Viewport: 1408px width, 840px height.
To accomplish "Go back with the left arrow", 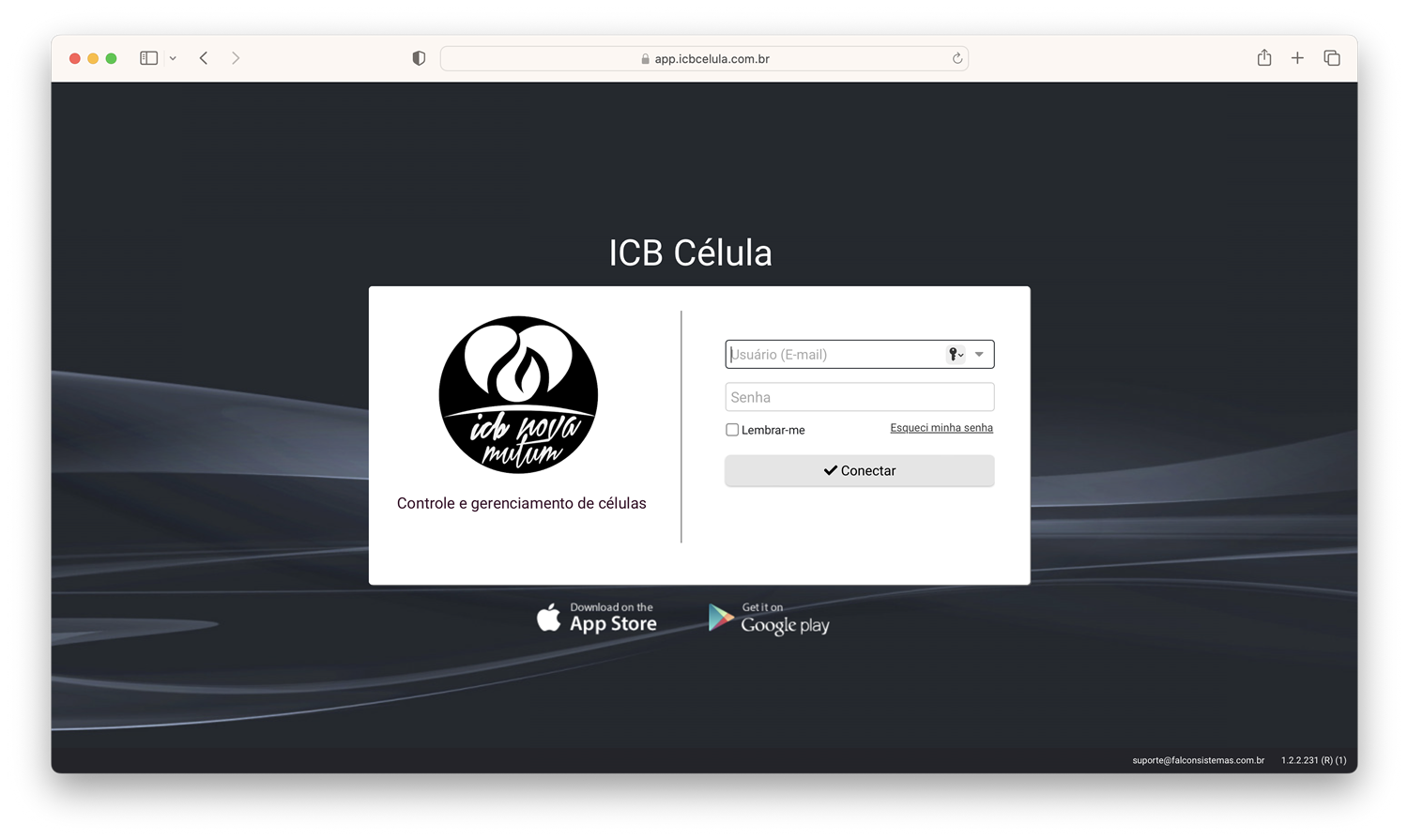I will (204, 58).
